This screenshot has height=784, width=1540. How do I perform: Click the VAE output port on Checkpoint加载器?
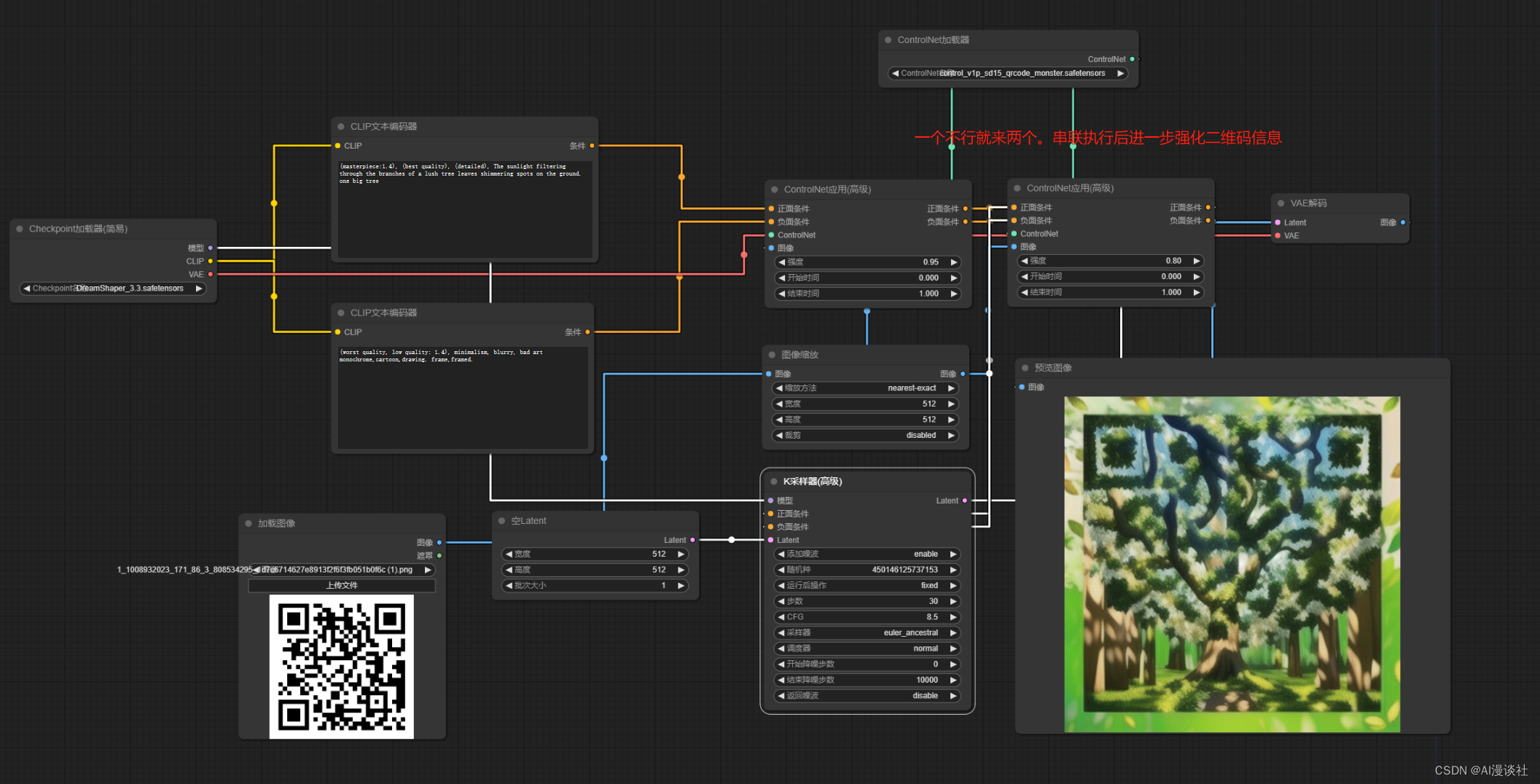(209, 274)
